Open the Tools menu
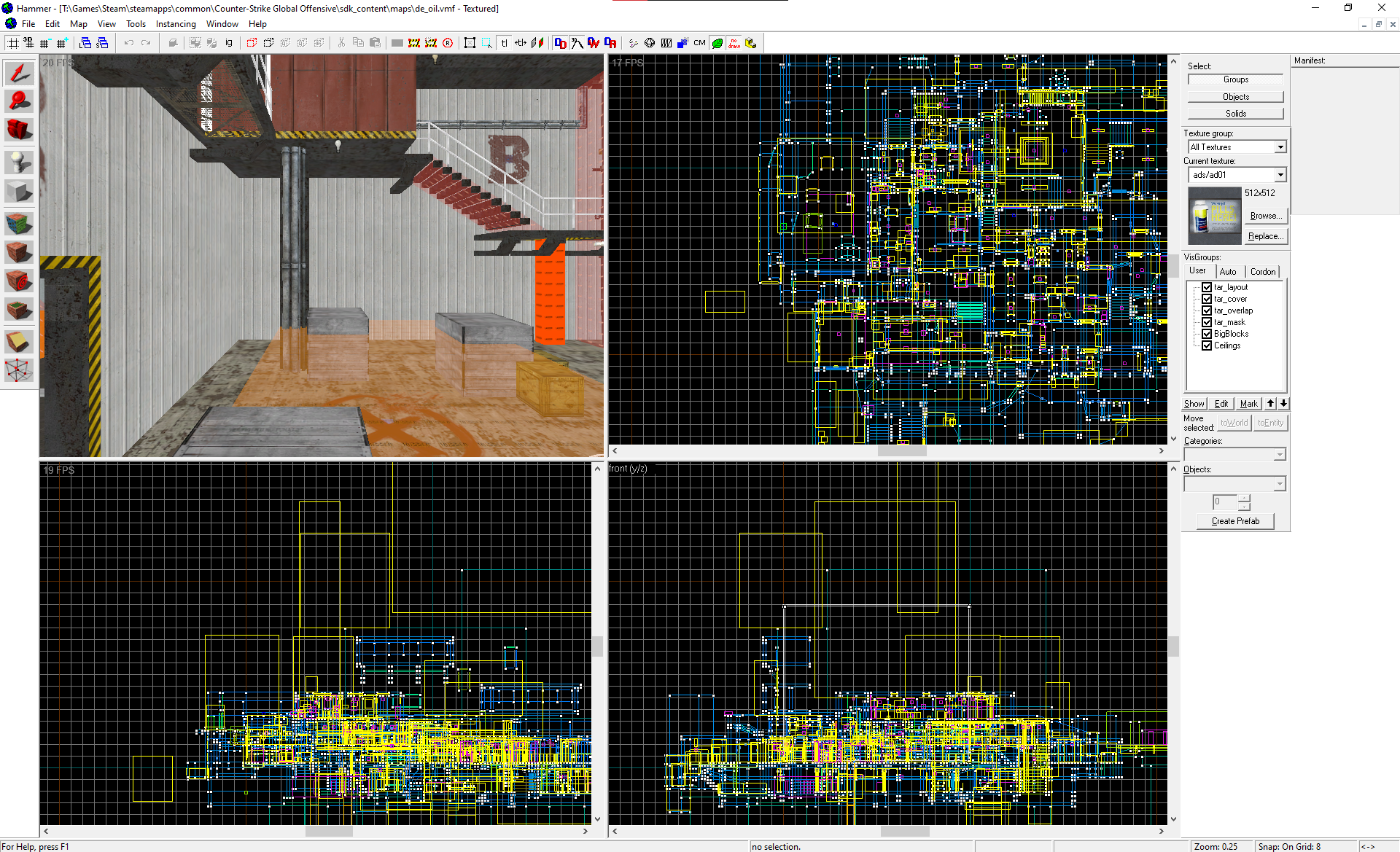1400x852 pixels. (136, 24)
